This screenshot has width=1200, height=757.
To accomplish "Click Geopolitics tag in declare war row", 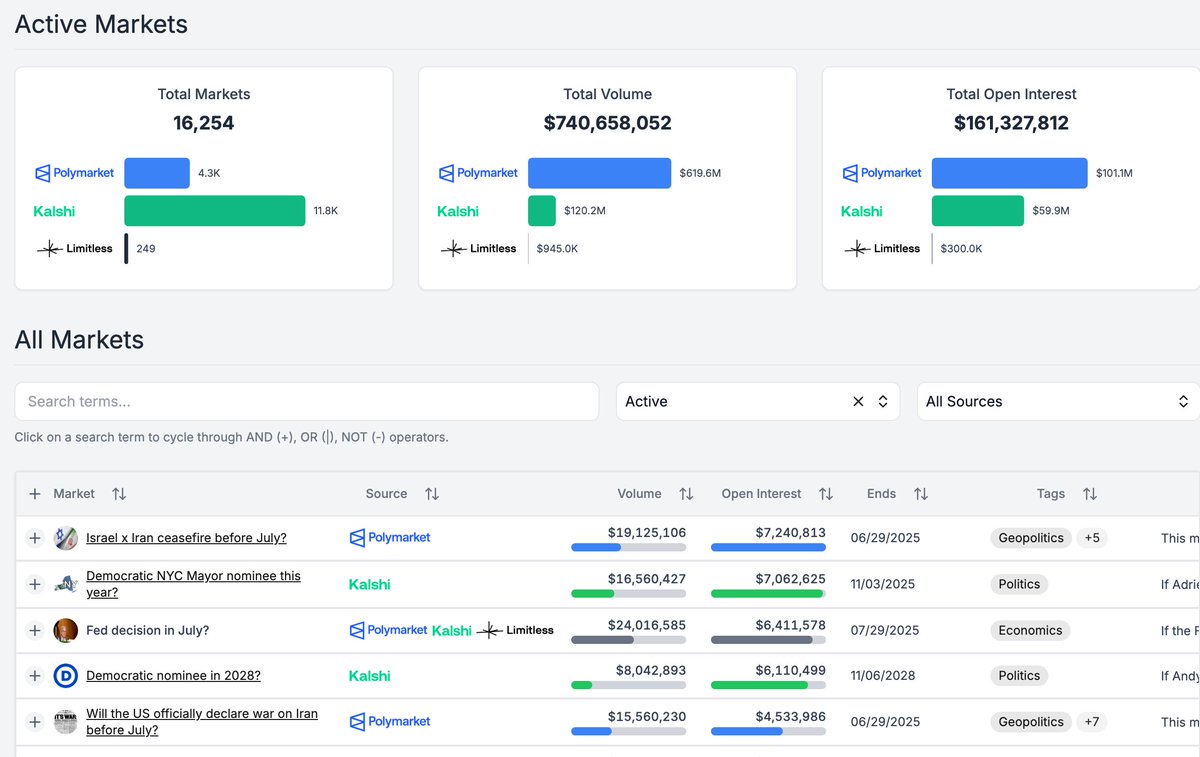I will (1031, 722).
